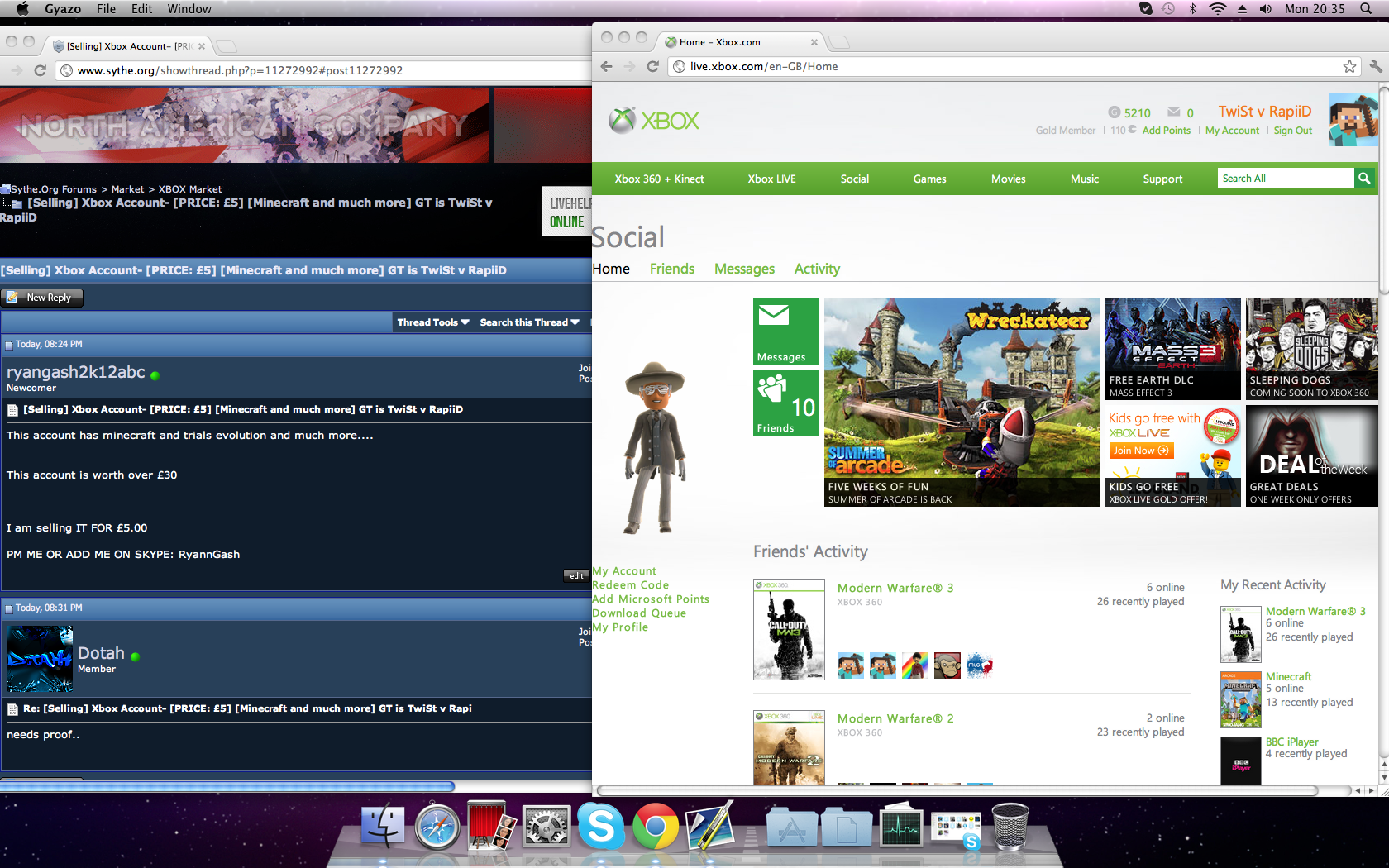Viewport: 1389px width, 868px height.
Task: Open the Download Queue link
Action: click(x=639, y=613)
